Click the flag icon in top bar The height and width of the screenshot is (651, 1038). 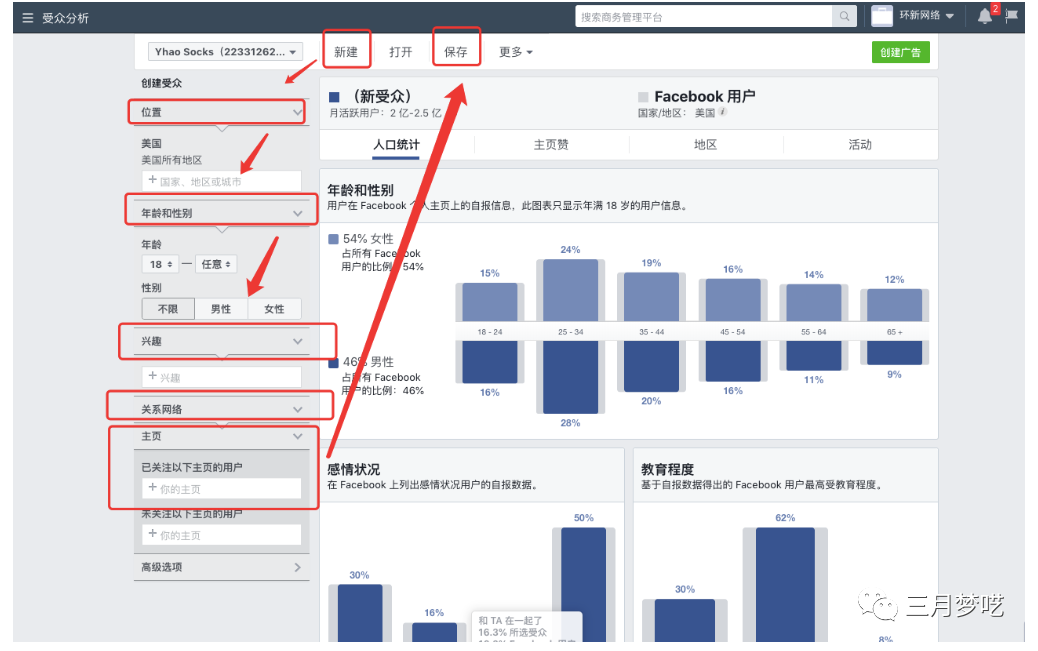coord(1013,16)
